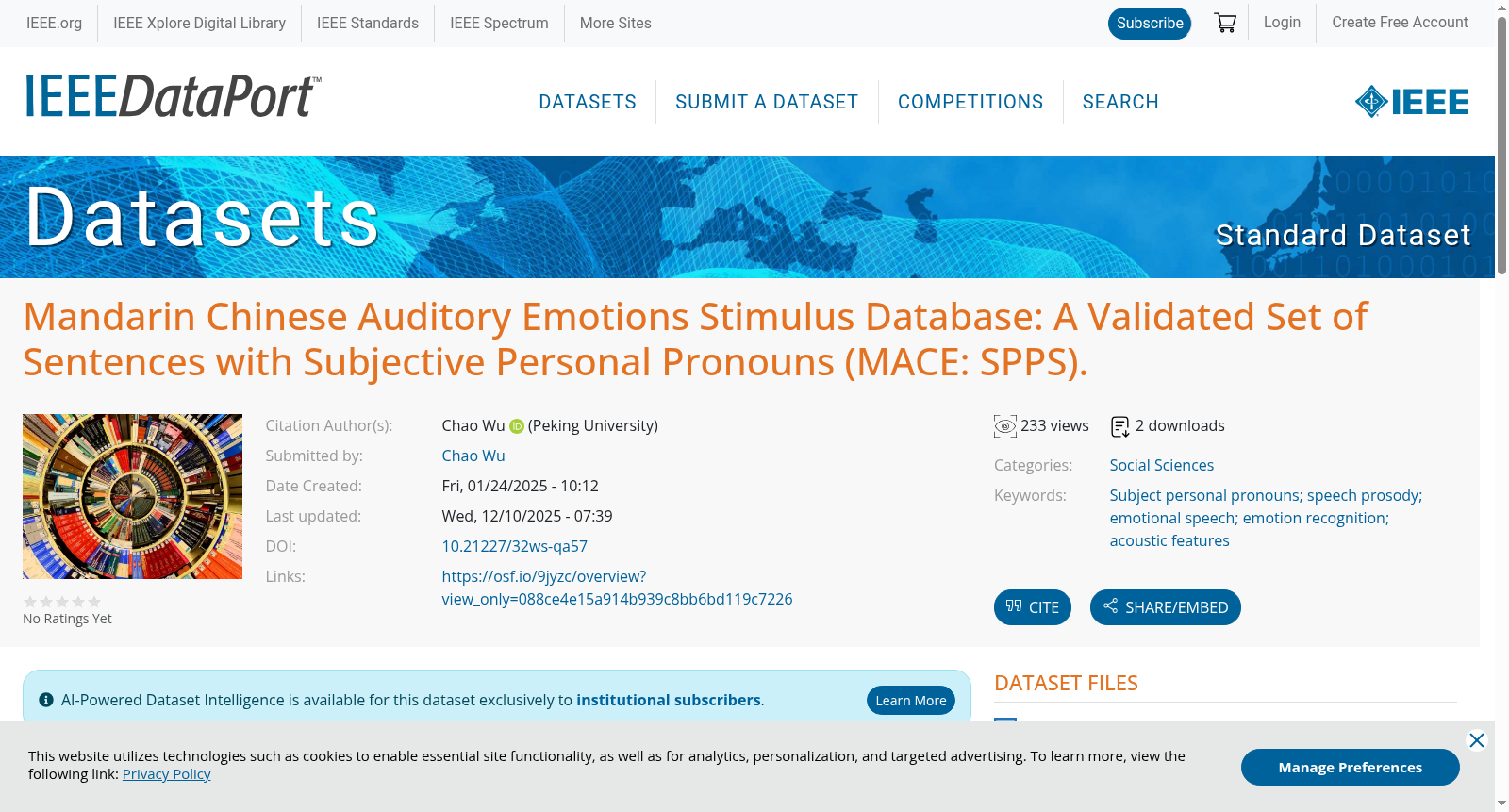This screenshot has height=812, width=1509.
Task: Click Manage Preferences button
Action: [x=1351, y=768]
